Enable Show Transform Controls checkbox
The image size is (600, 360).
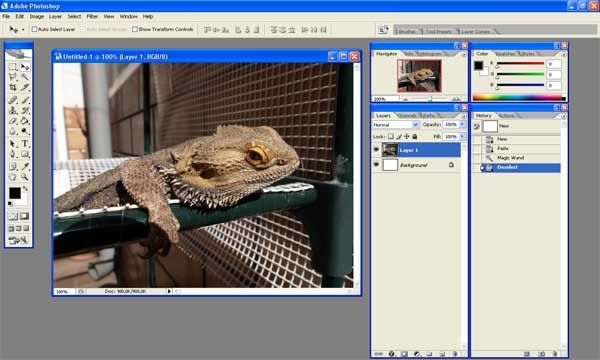(x=135, y=29)
